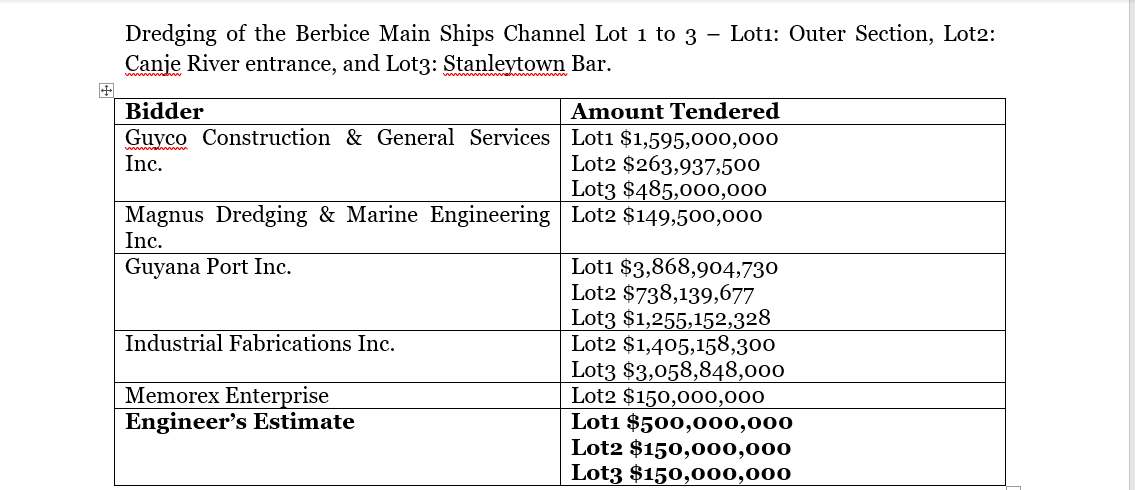Click Lot1 $1,595,000,000 amount

[675, 138]
